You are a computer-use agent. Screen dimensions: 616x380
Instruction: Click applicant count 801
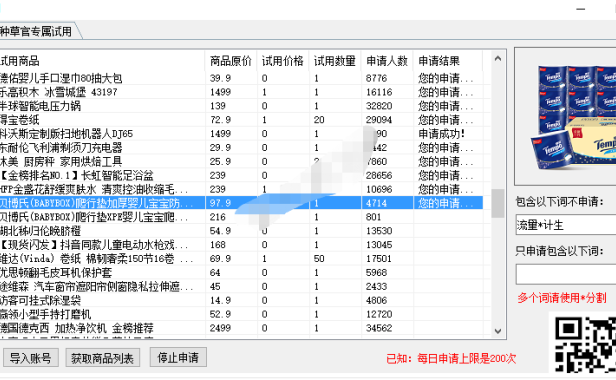click(x=374, y=217)
